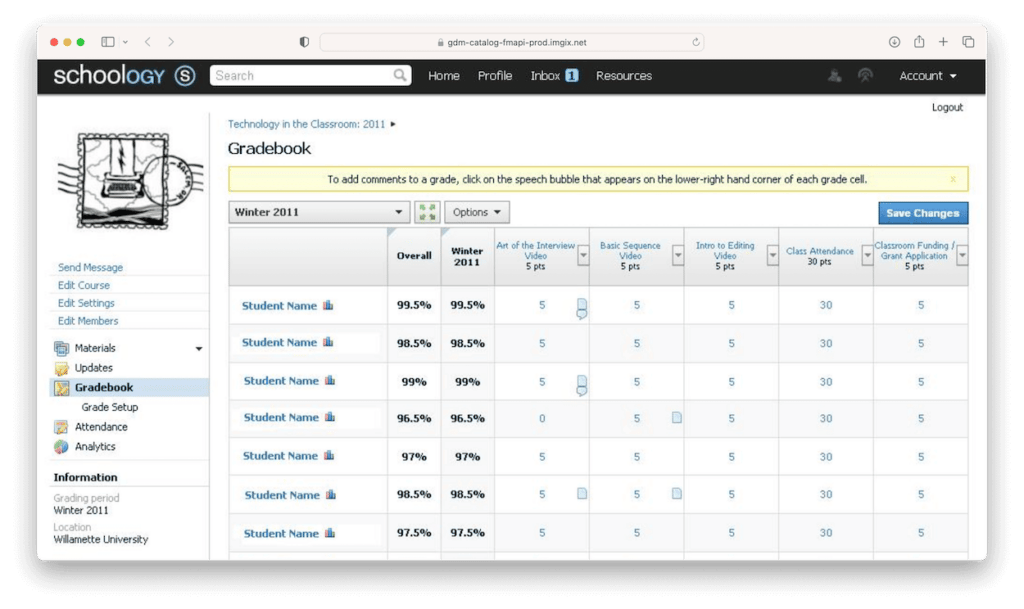Click the Save Changes button
Screen dimensions: 1024x609
tap(923, 213)
